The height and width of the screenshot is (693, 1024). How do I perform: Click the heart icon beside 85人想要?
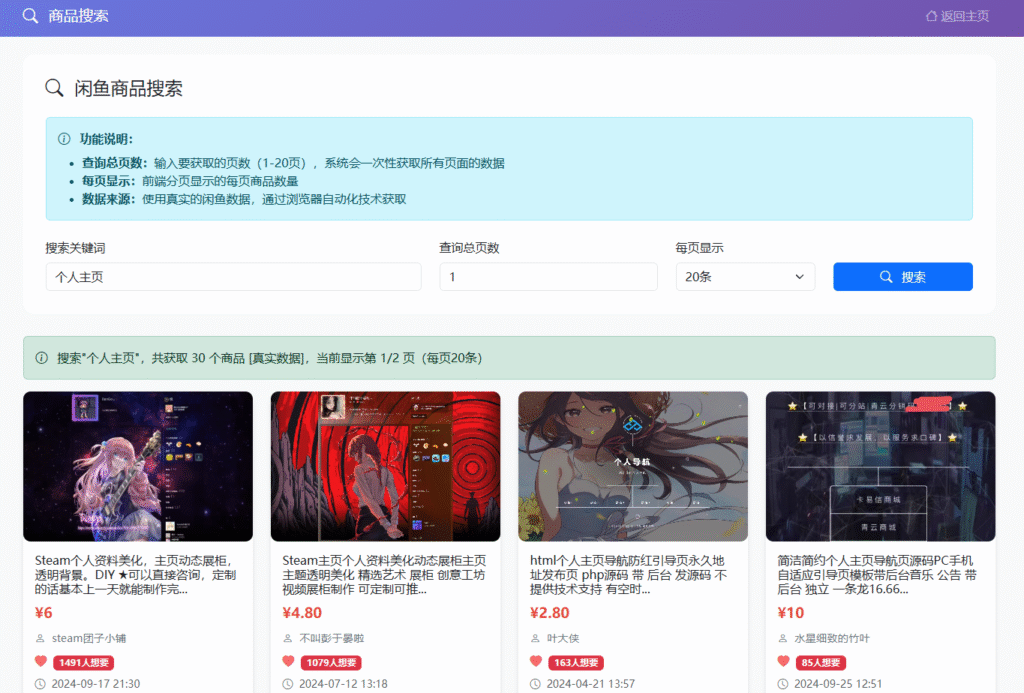click(783, 662)
